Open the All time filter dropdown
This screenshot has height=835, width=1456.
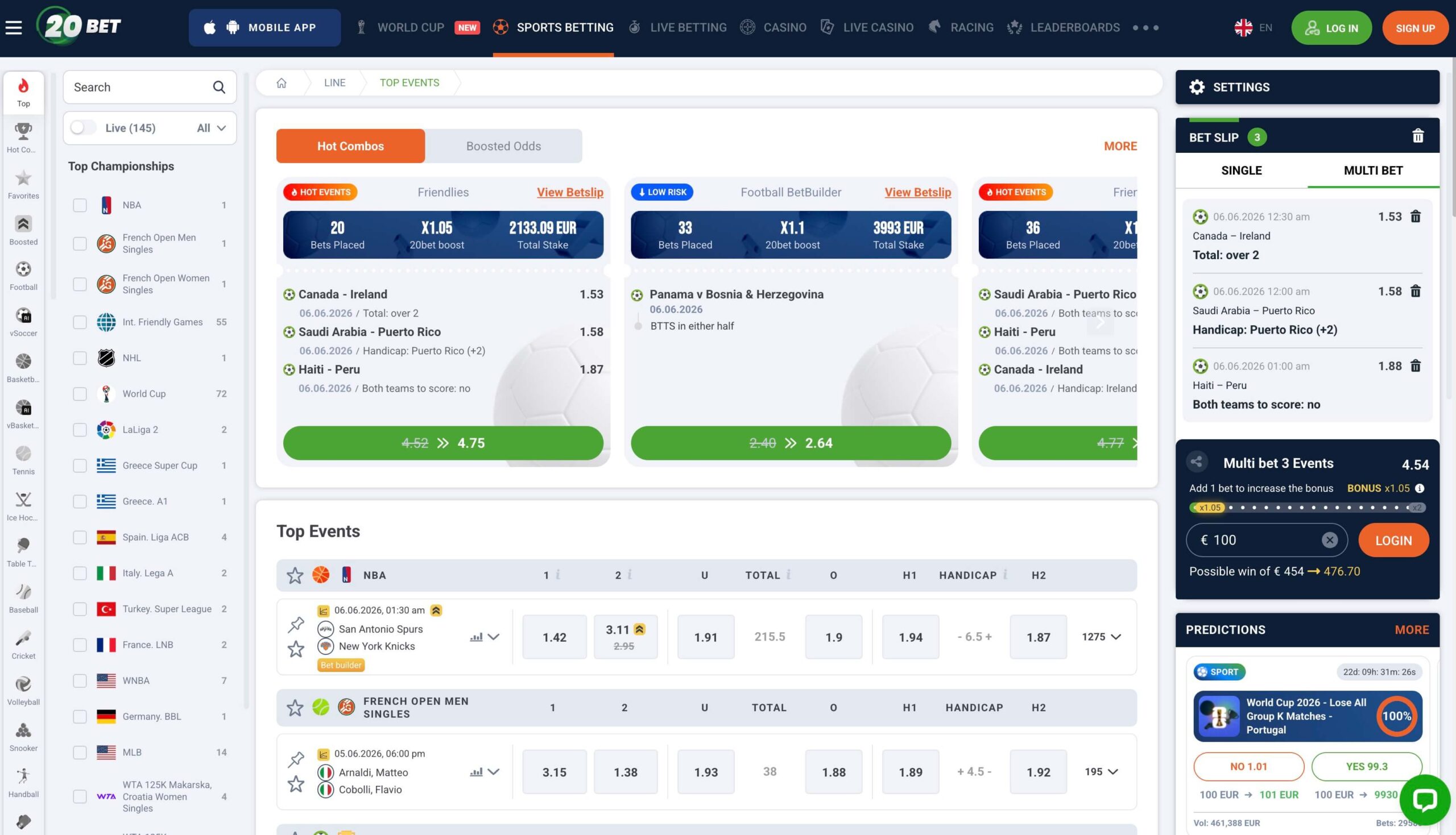(211, 128)
